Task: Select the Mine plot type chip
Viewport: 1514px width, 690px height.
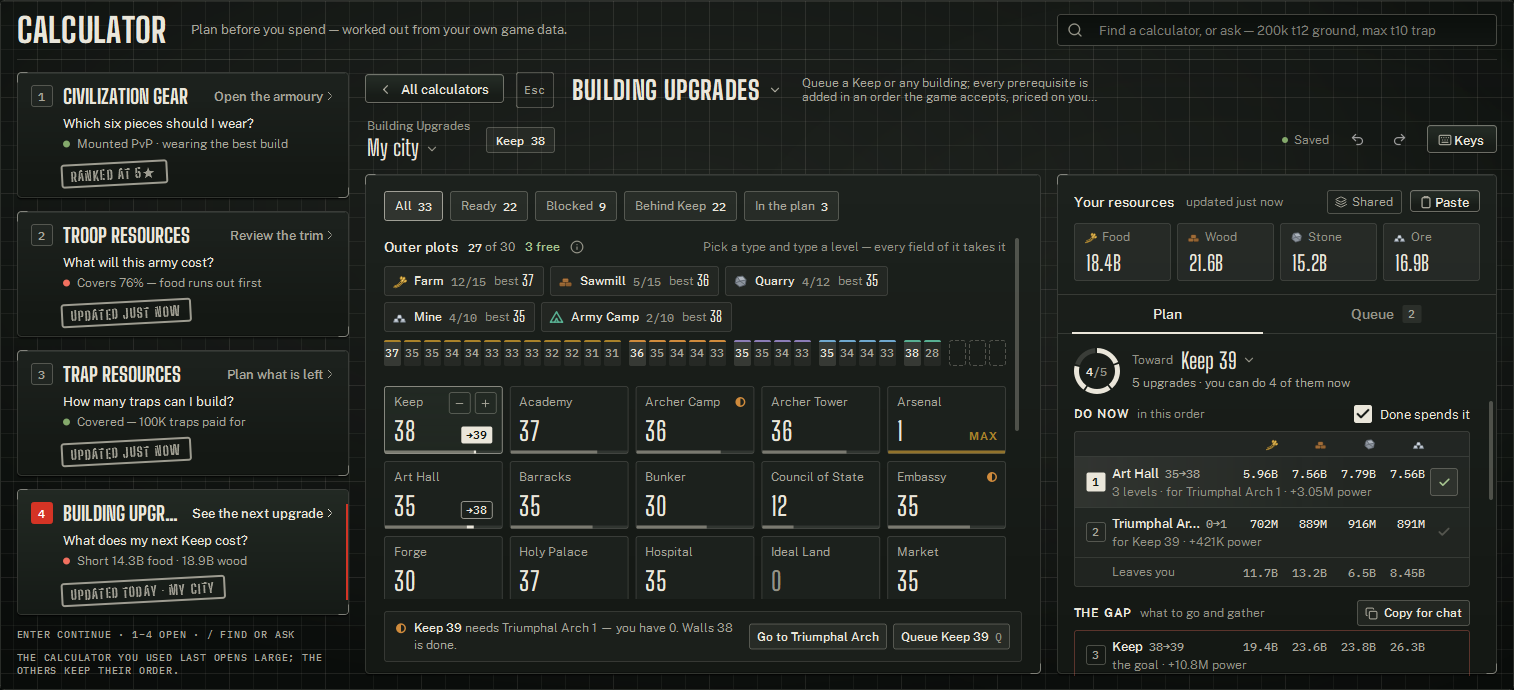Action: [459, 317]
